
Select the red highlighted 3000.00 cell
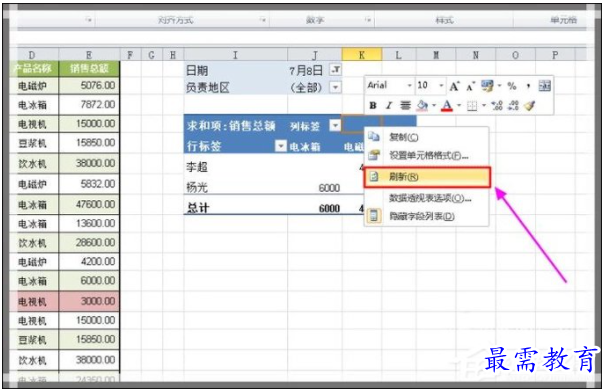[89, 301]
